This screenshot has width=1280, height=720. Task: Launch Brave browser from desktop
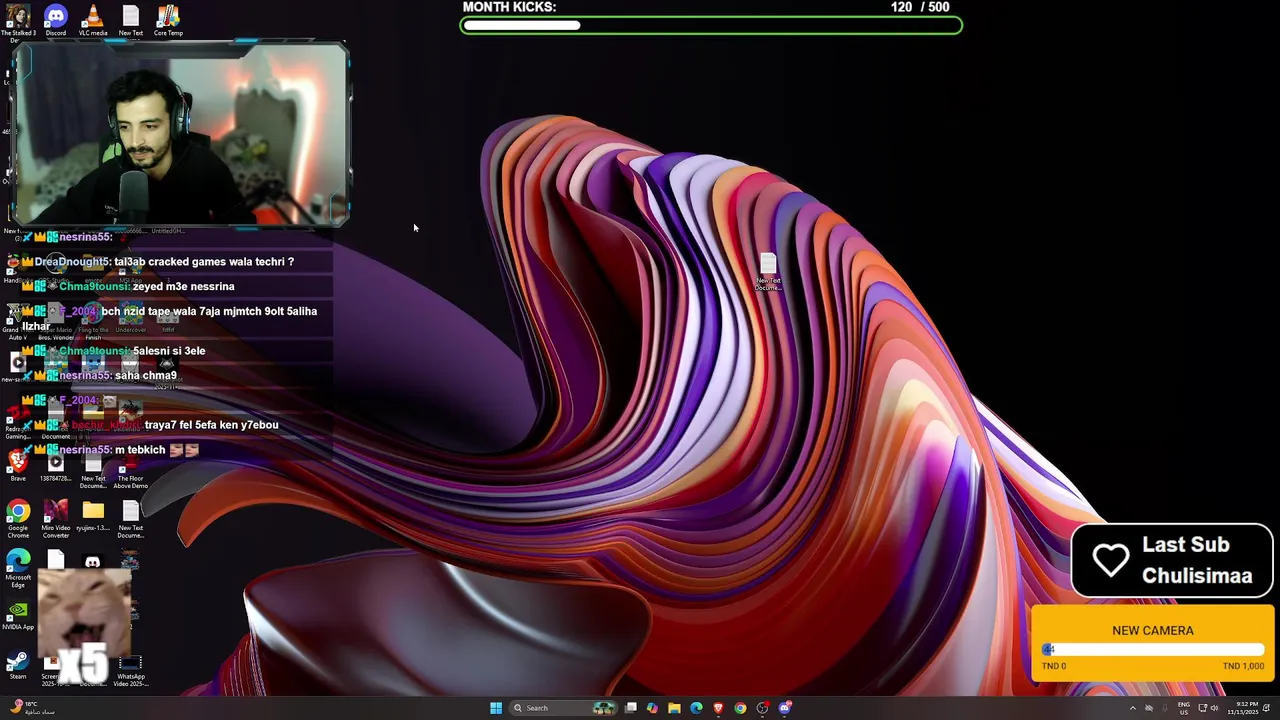coord(18,466)
